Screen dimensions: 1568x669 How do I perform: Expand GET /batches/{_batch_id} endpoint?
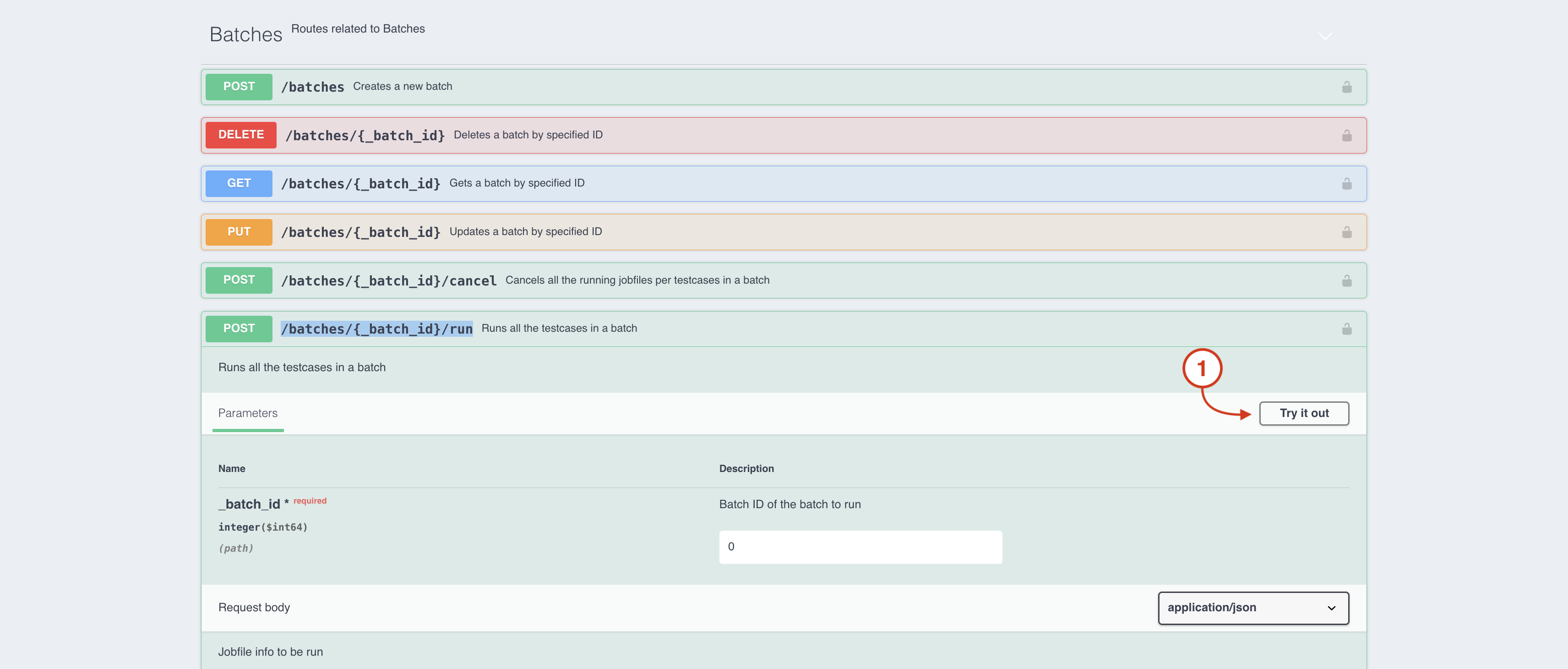coord(784,183)
